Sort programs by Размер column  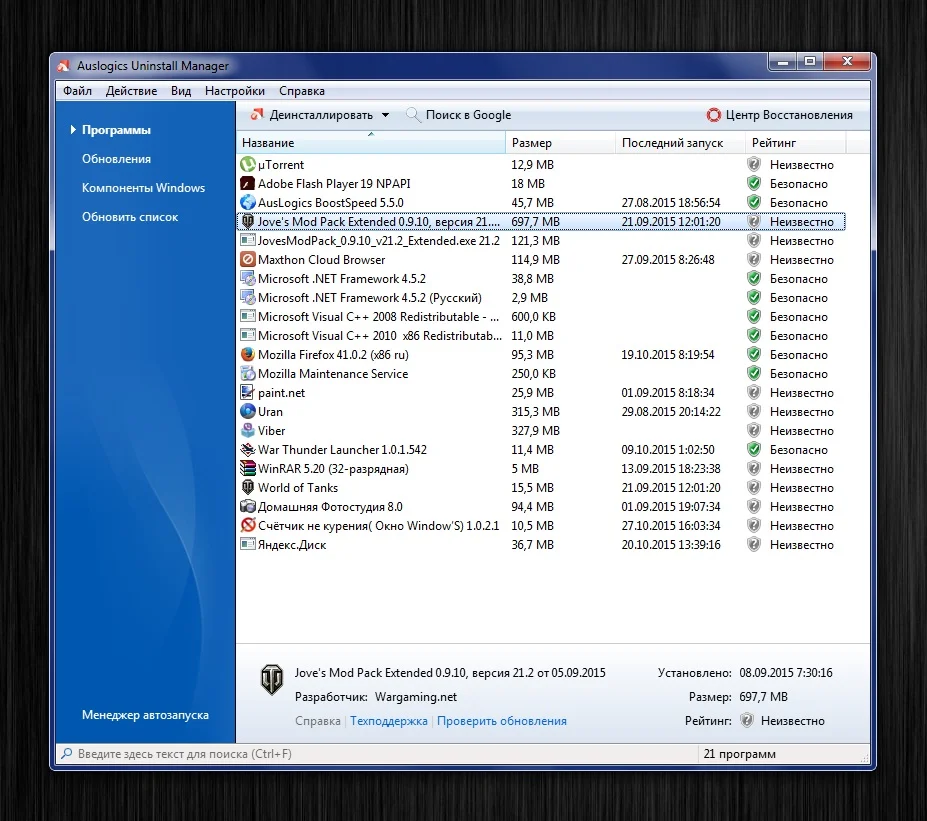tap(560, 143)
